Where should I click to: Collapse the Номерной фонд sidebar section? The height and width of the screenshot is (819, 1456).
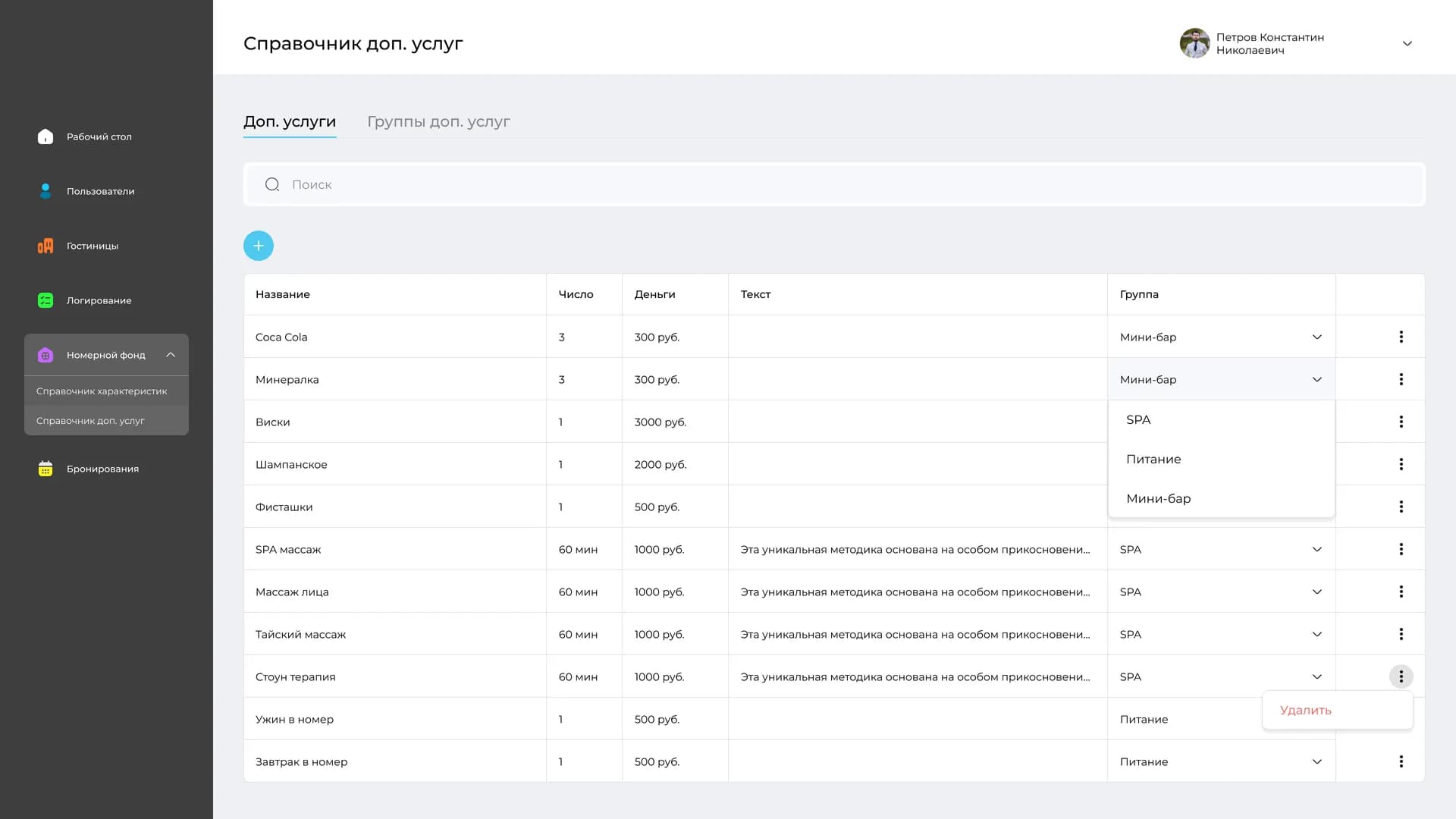171,355
